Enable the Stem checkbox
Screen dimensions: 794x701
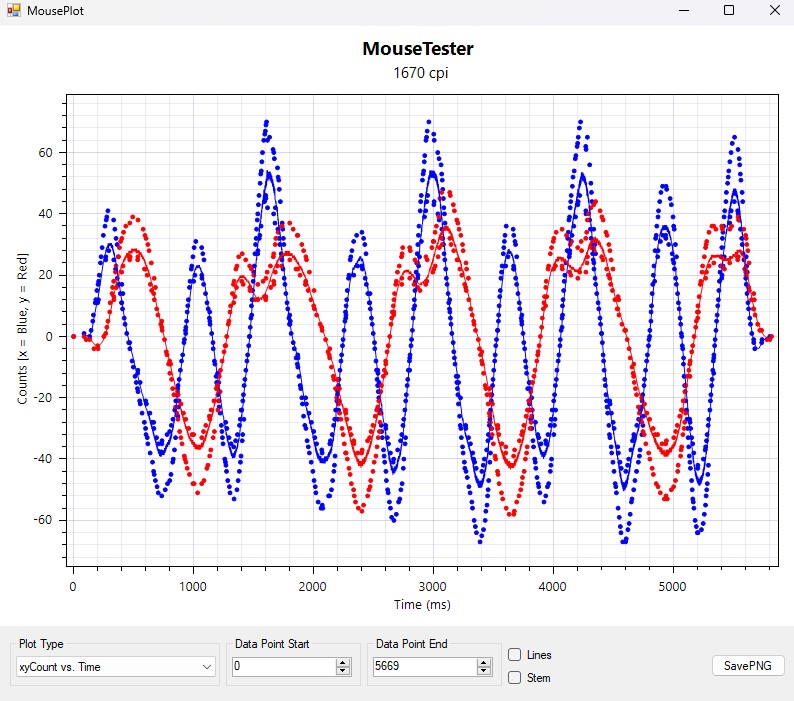click(x=515, y=678)
